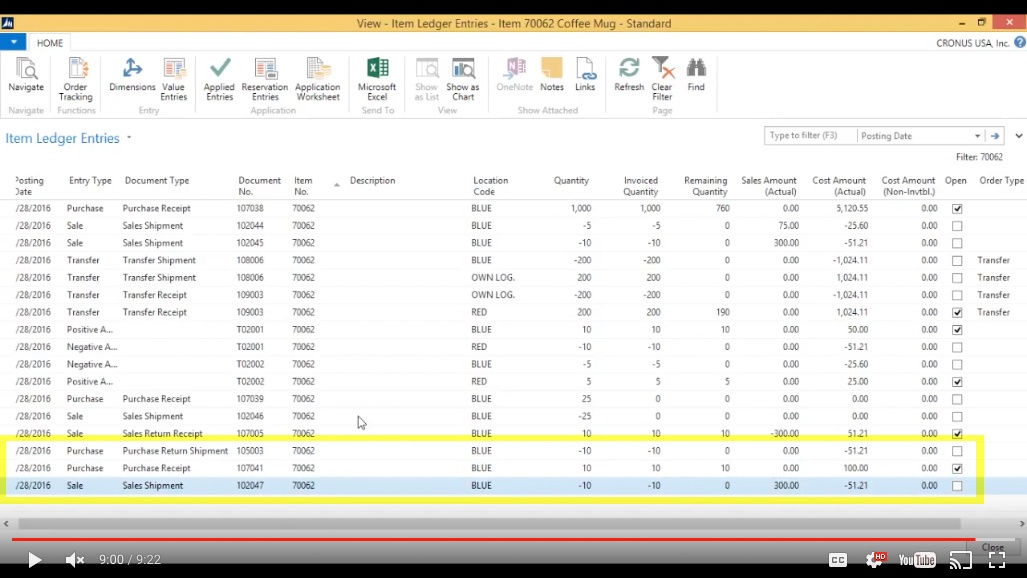Open video quality settings gear
Screen dimensions: 1027x578
(x=875, y=559)
